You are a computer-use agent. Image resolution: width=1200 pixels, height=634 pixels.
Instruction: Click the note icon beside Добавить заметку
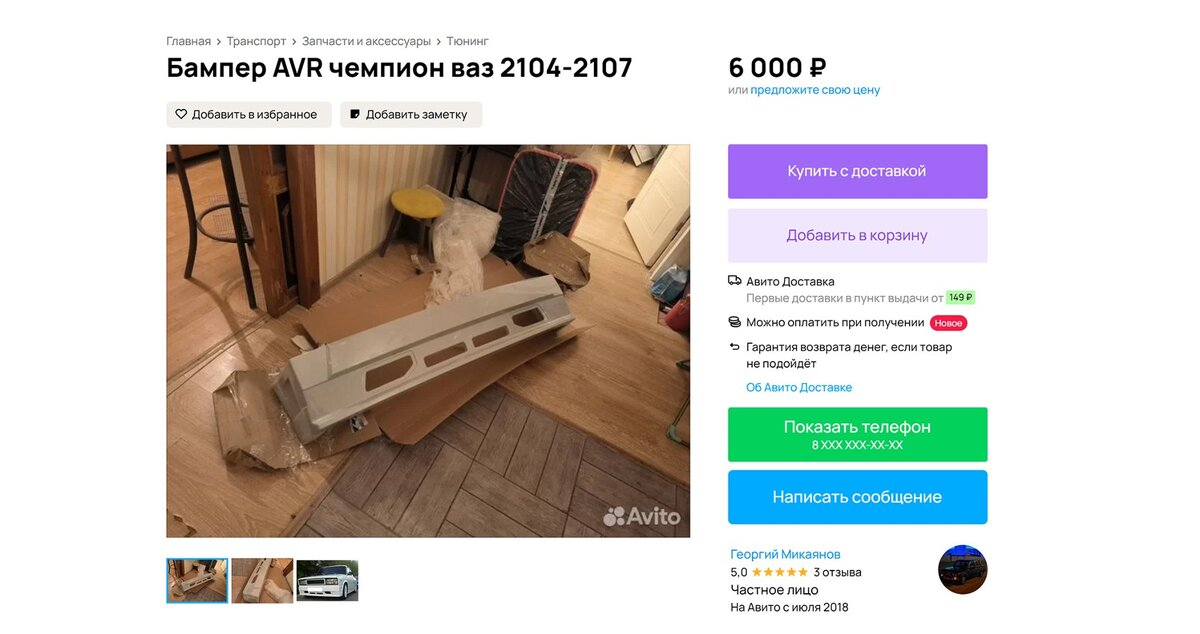[354, 114]
